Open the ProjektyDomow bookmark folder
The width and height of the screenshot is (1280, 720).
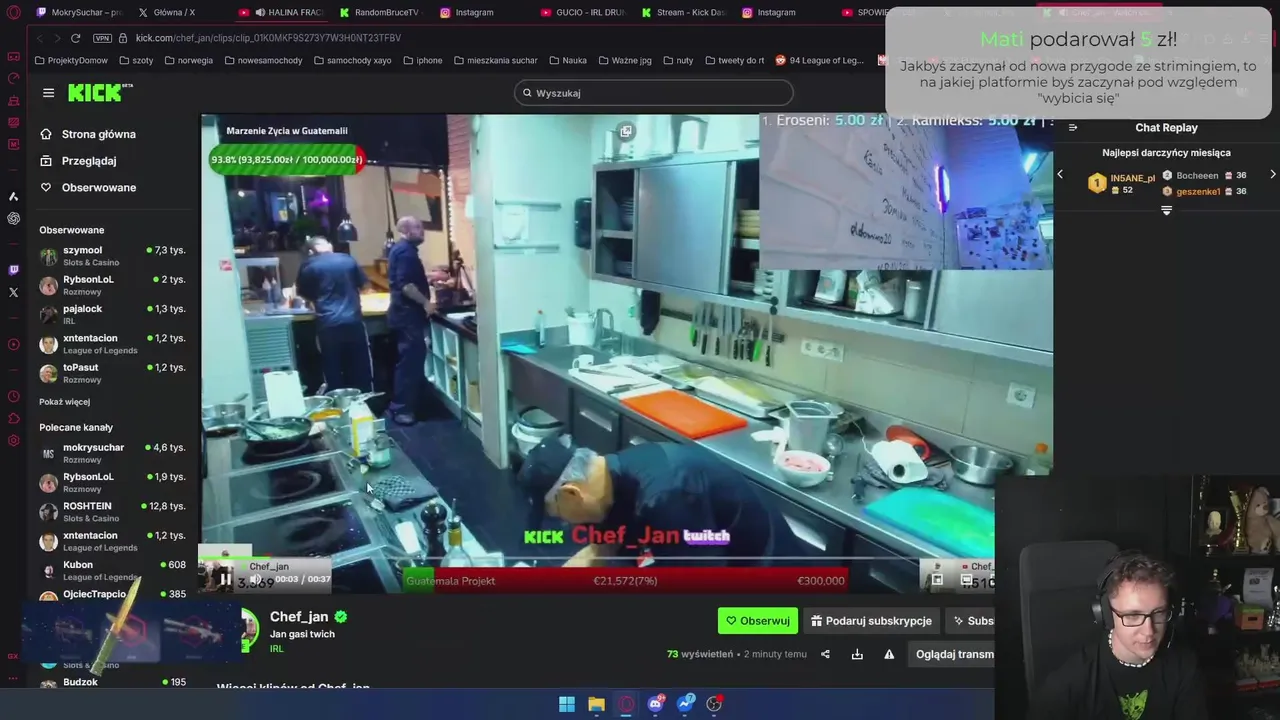click(71, 60)
